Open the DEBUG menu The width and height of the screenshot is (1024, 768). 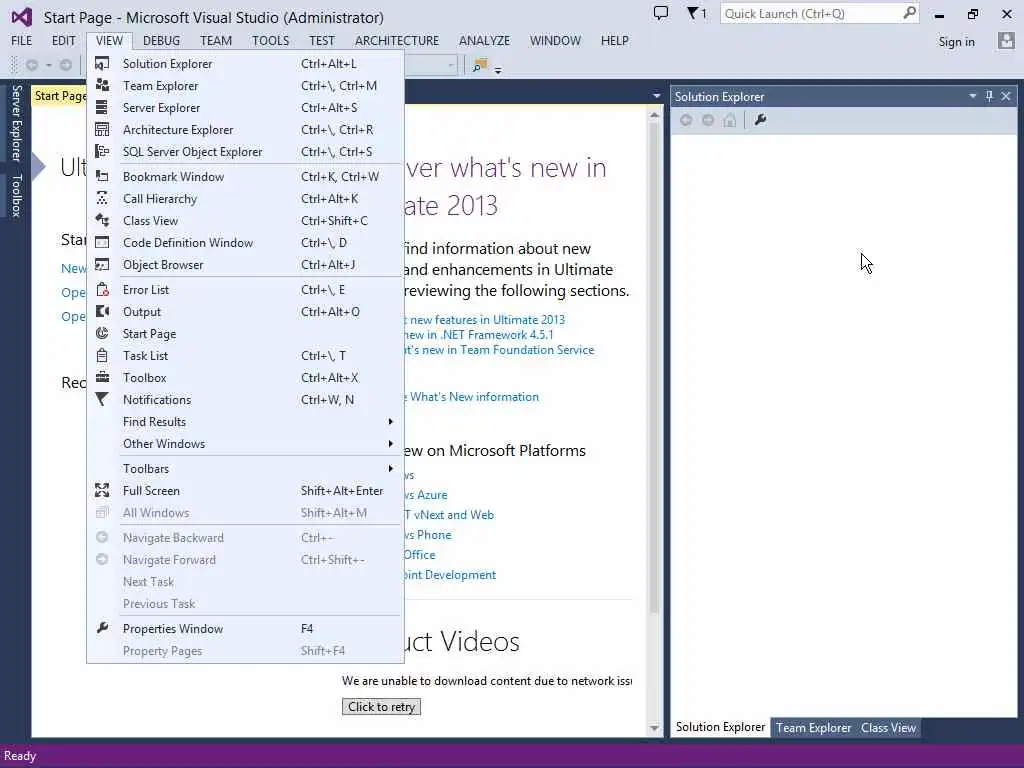pyautogui.click(x=161, y=40)
